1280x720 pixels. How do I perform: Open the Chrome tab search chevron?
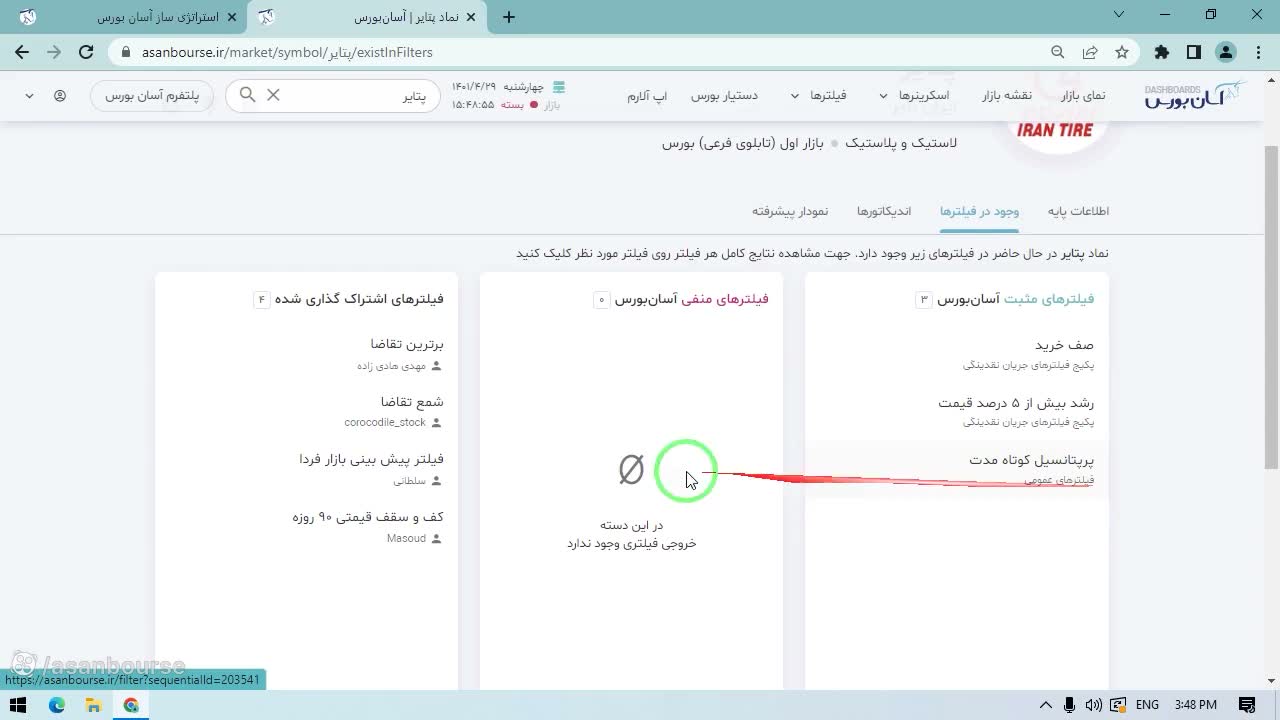1120,15
